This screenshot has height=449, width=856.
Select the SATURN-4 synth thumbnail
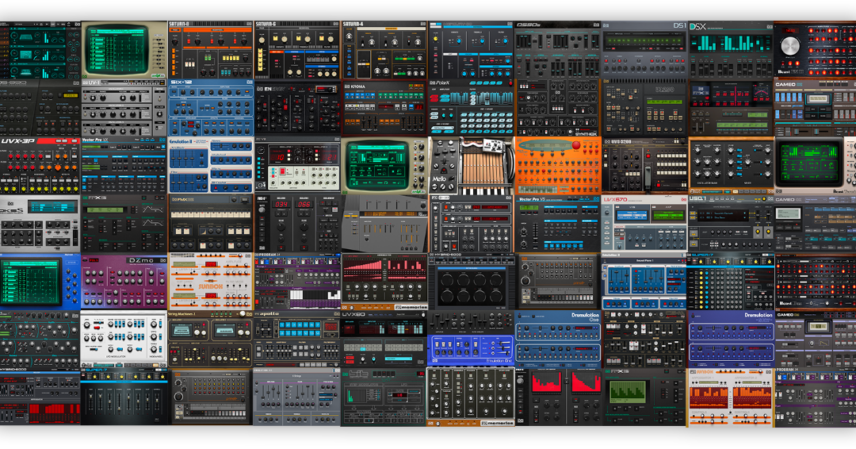click(384, 50)
